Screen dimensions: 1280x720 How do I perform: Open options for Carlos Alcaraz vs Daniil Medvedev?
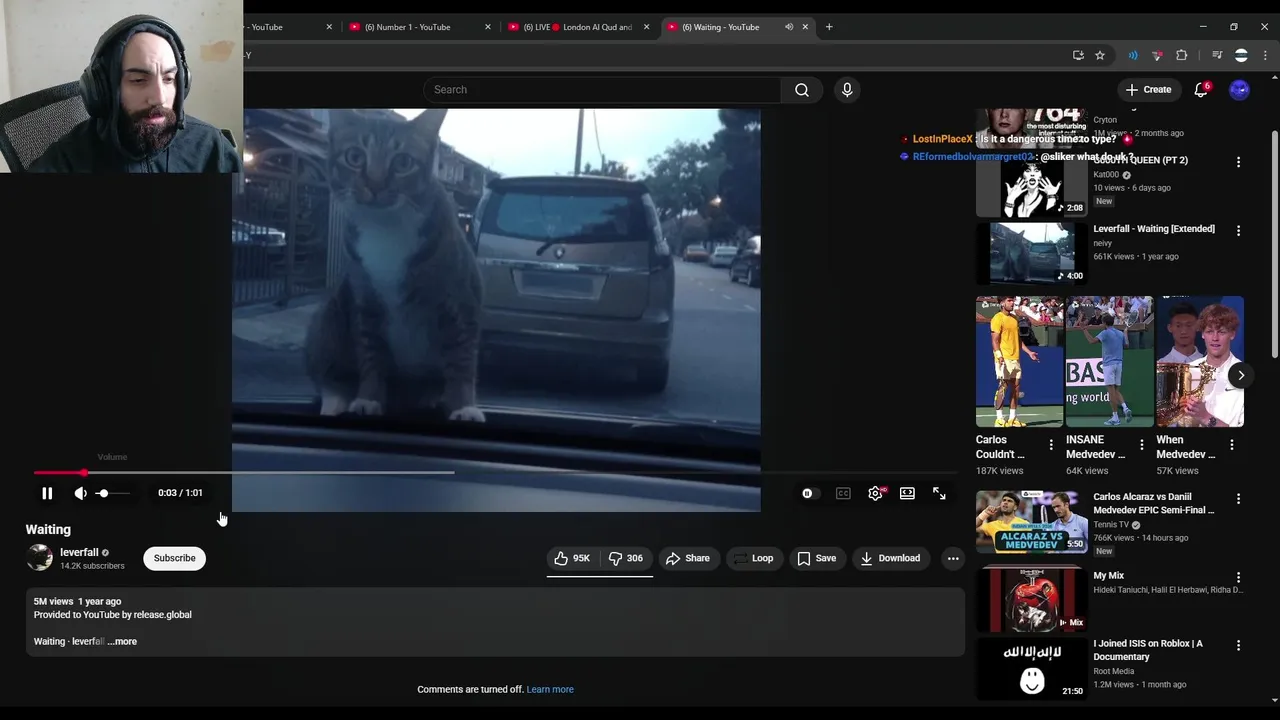(1238, 499)
